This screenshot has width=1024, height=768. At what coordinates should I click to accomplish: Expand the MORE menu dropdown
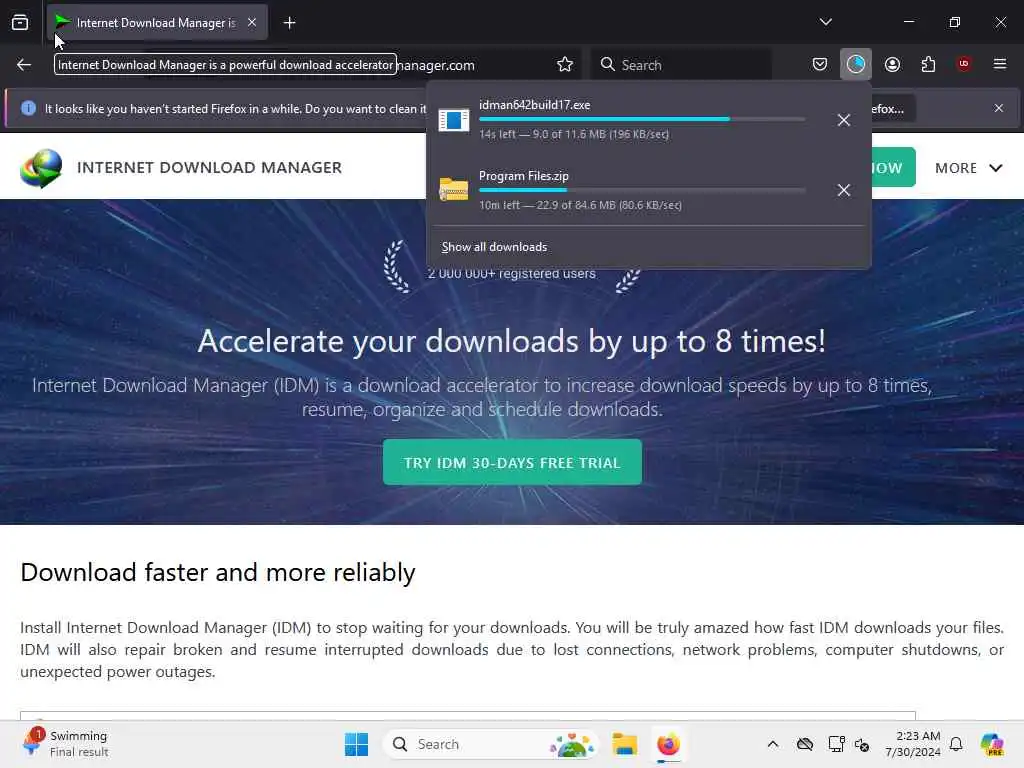coord(968,168)
